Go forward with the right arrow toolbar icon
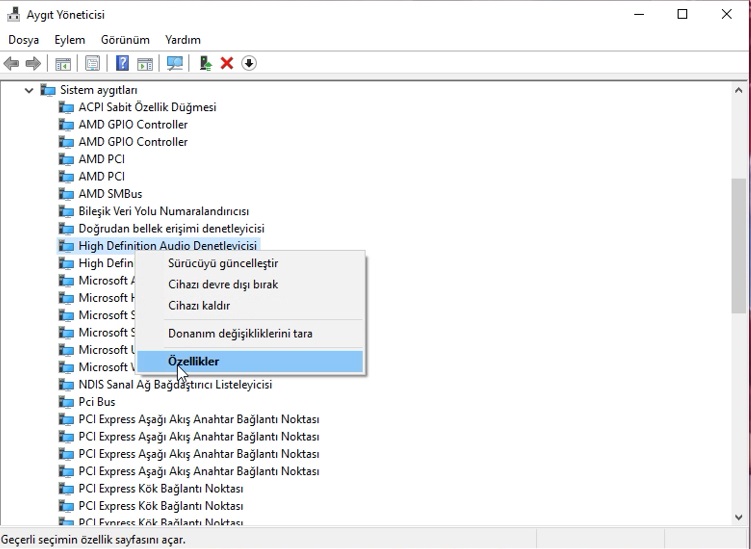 click(x=33, y=63)
